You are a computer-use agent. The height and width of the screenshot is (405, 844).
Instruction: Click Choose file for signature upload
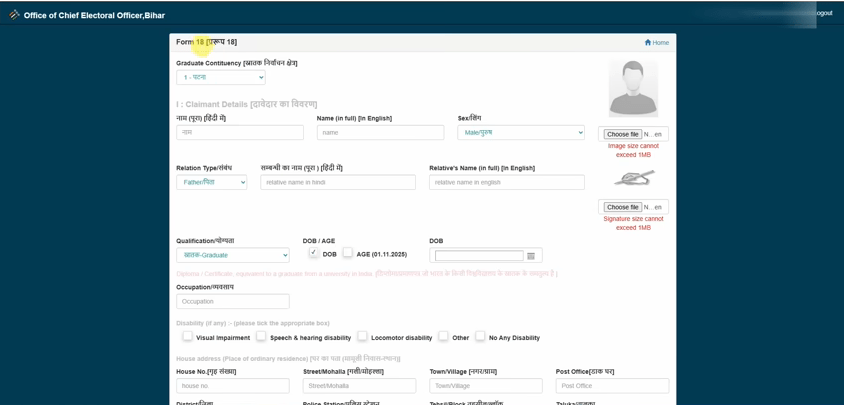tap(623, 207)
